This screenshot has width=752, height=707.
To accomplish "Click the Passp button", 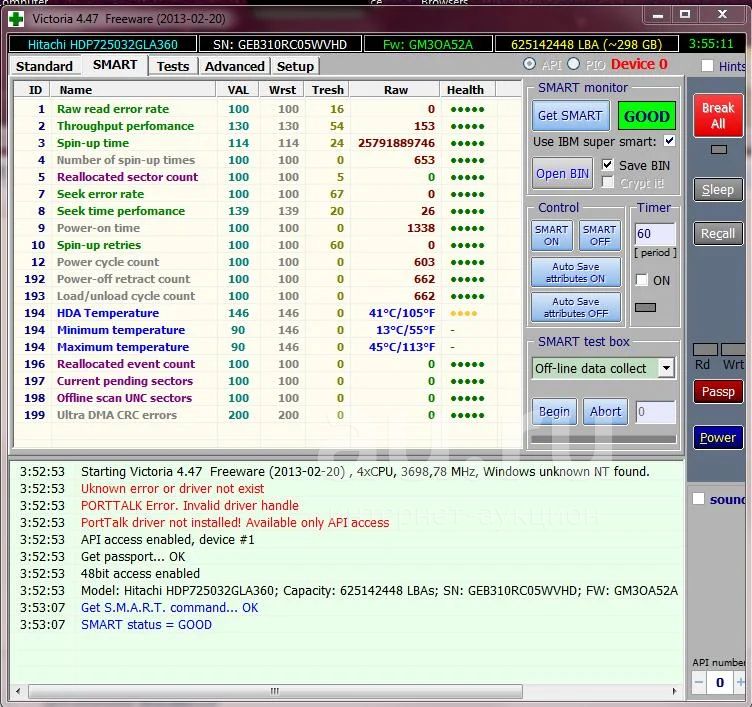I will click(718, 392).
